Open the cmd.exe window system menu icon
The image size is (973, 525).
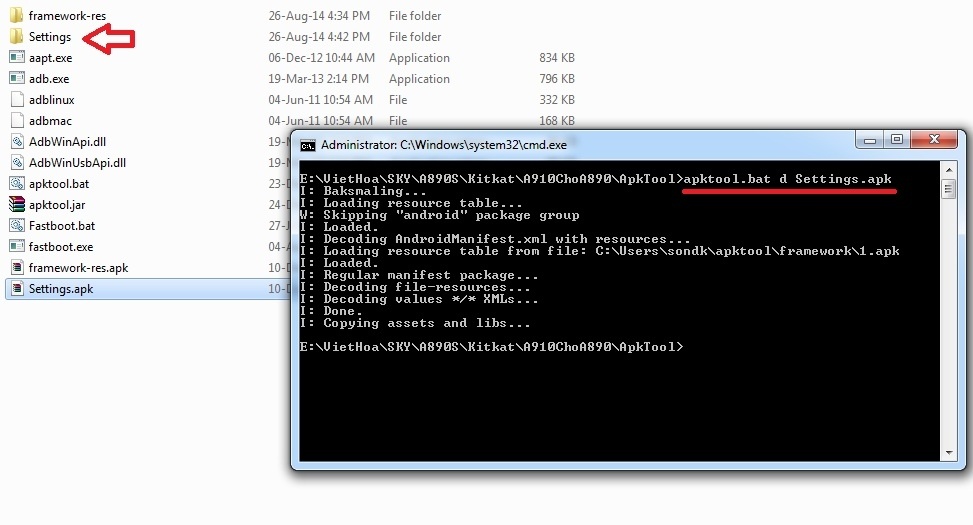(x=307, y=145)
